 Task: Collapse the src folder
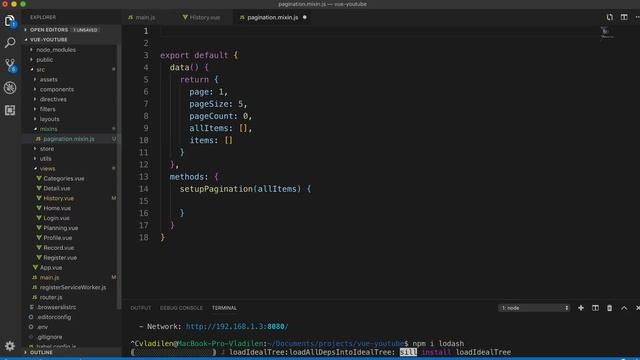point(40,69)
